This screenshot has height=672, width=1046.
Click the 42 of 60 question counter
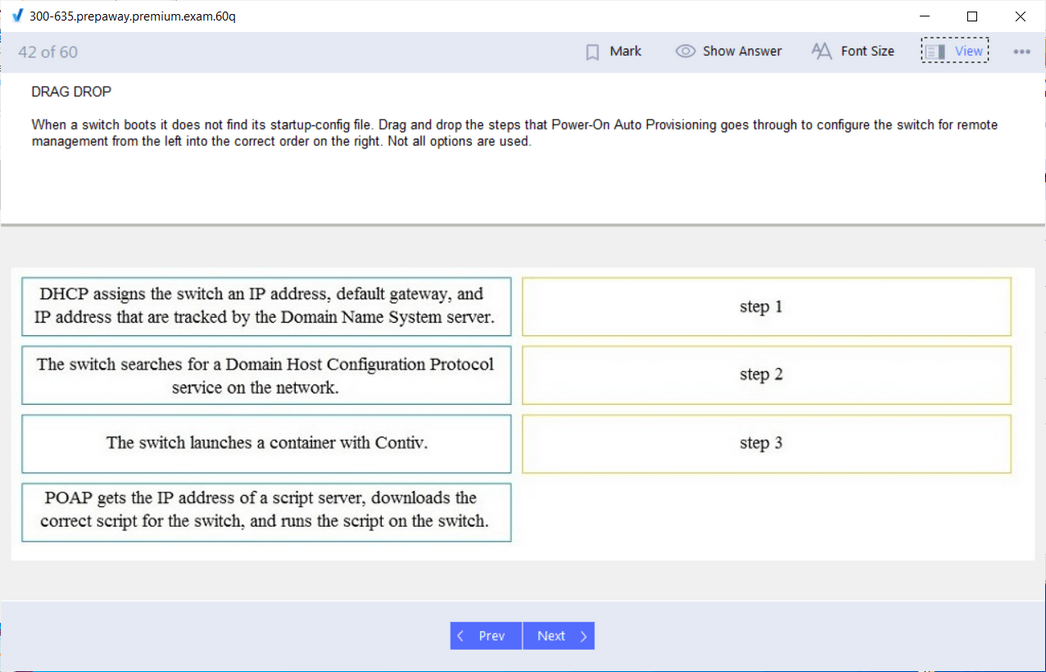pyautogui.click(x=48, y=52)
